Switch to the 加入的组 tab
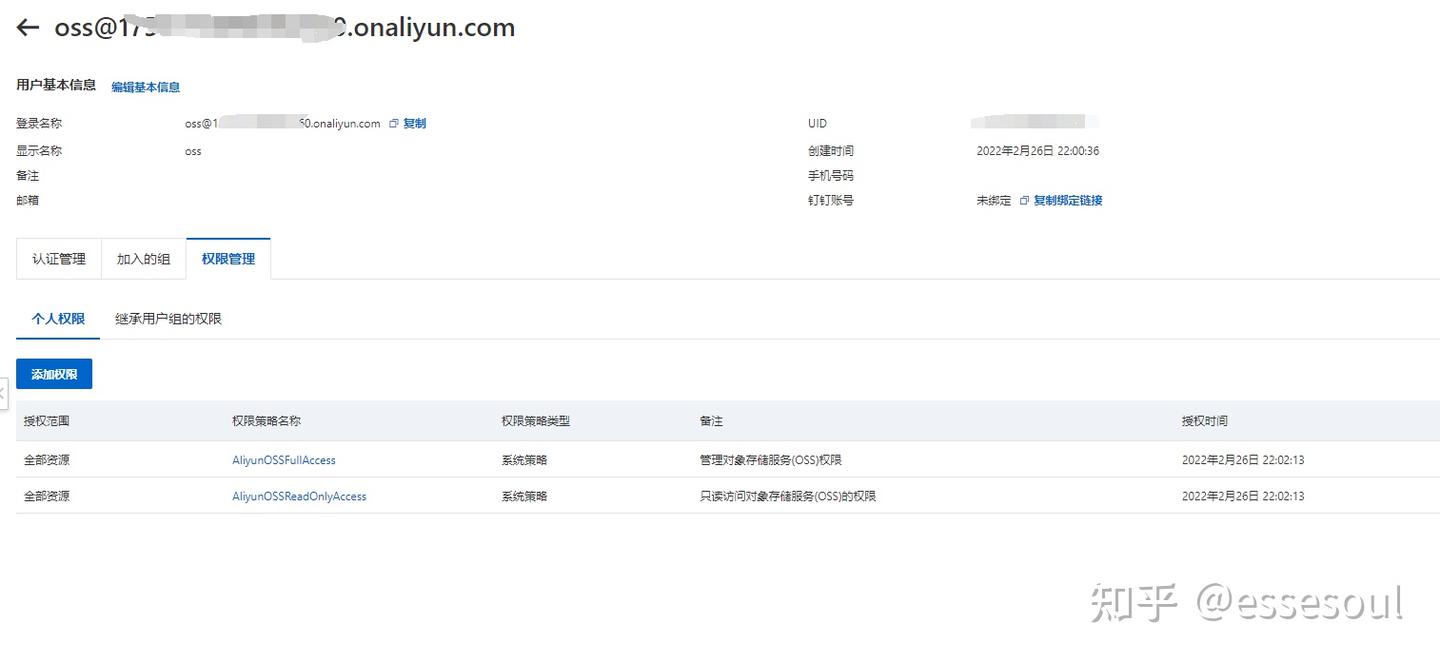1440x662 pixels. pos(143,258)
